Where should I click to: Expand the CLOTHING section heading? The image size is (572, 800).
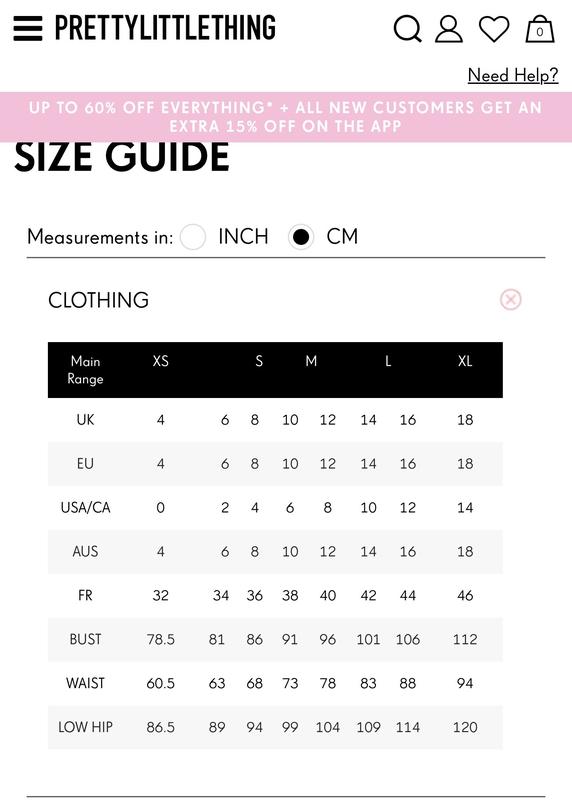(98, 300)
